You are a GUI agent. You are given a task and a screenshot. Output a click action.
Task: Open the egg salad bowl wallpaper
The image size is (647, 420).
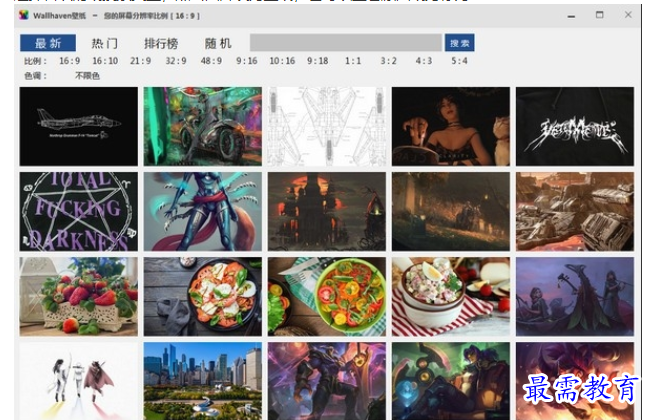(x=451, y=297)
